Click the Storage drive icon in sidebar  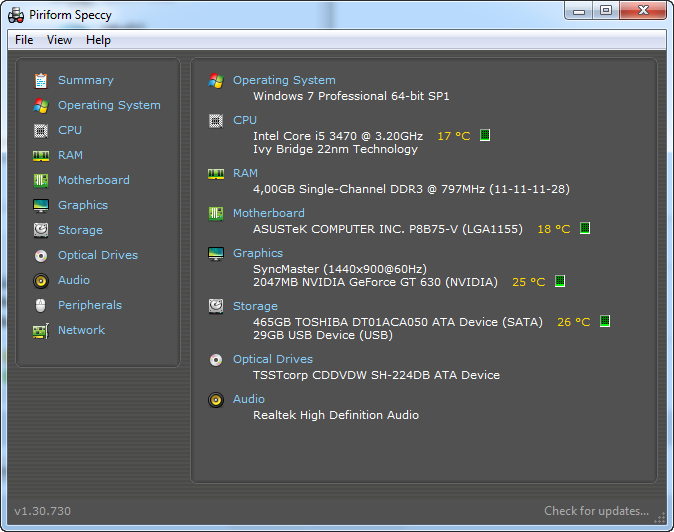click(x=41, y=230)
